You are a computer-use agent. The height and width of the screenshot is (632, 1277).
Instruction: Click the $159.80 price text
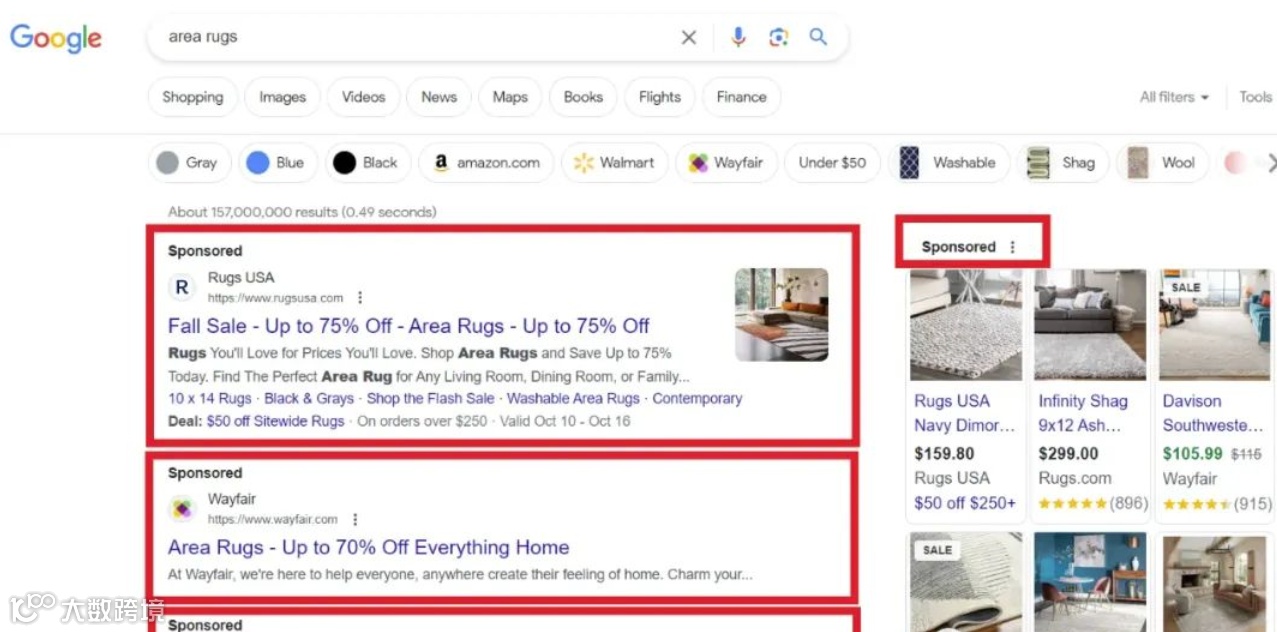[x=944, y=453]
